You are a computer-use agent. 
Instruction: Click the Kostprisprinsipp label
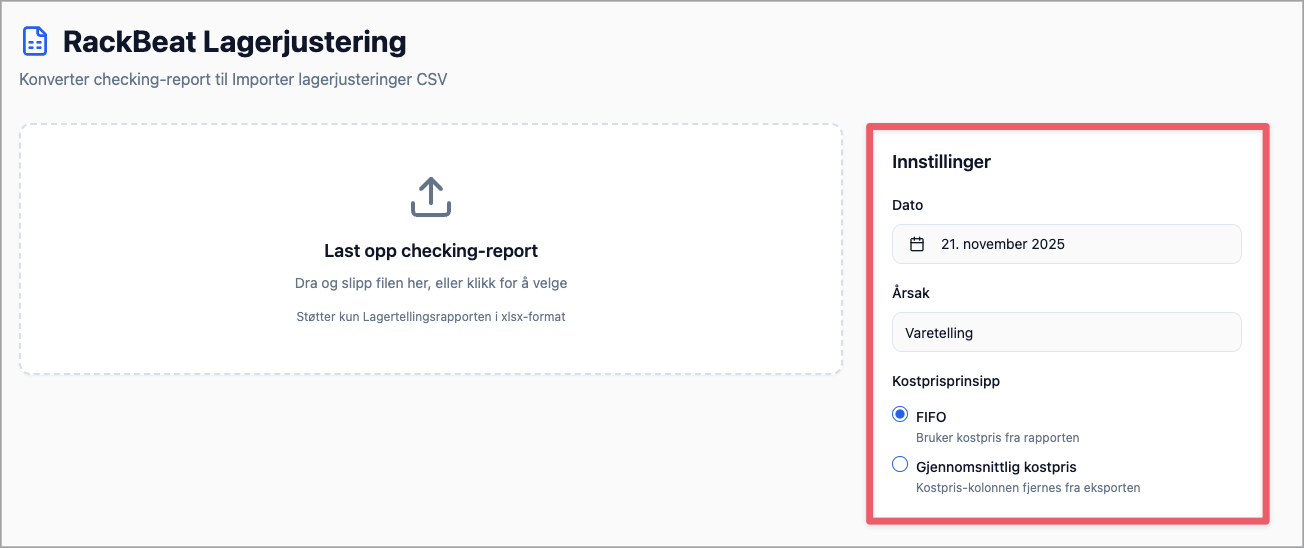(x=946, y=381)
